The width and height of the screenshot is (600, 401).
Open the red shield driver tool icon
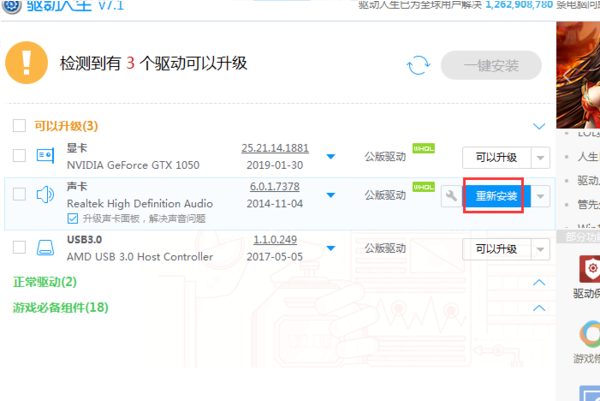(x=590, y=269)
